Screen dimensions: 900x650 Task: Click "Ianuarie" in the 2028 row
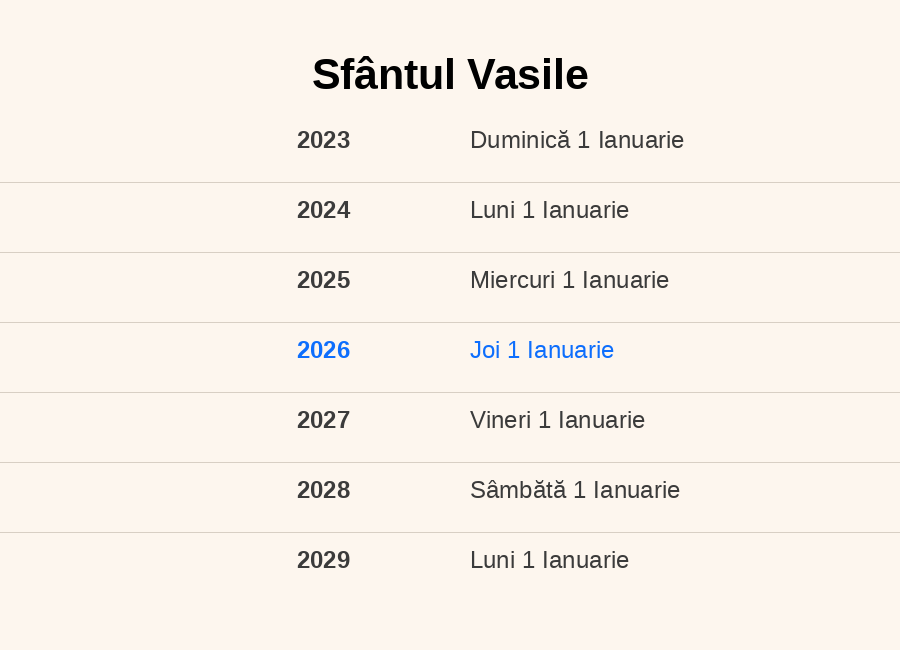(637, 490)
